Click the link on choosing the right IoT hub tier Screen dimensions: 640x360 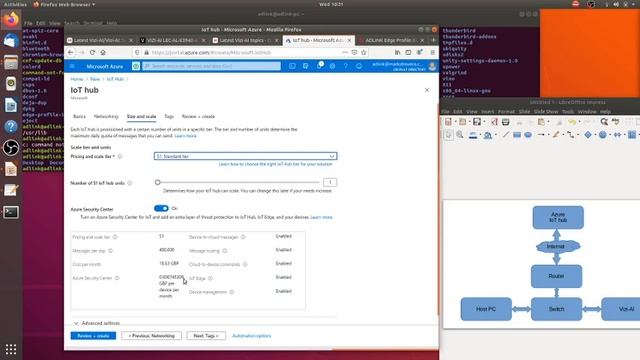point(276,164)
